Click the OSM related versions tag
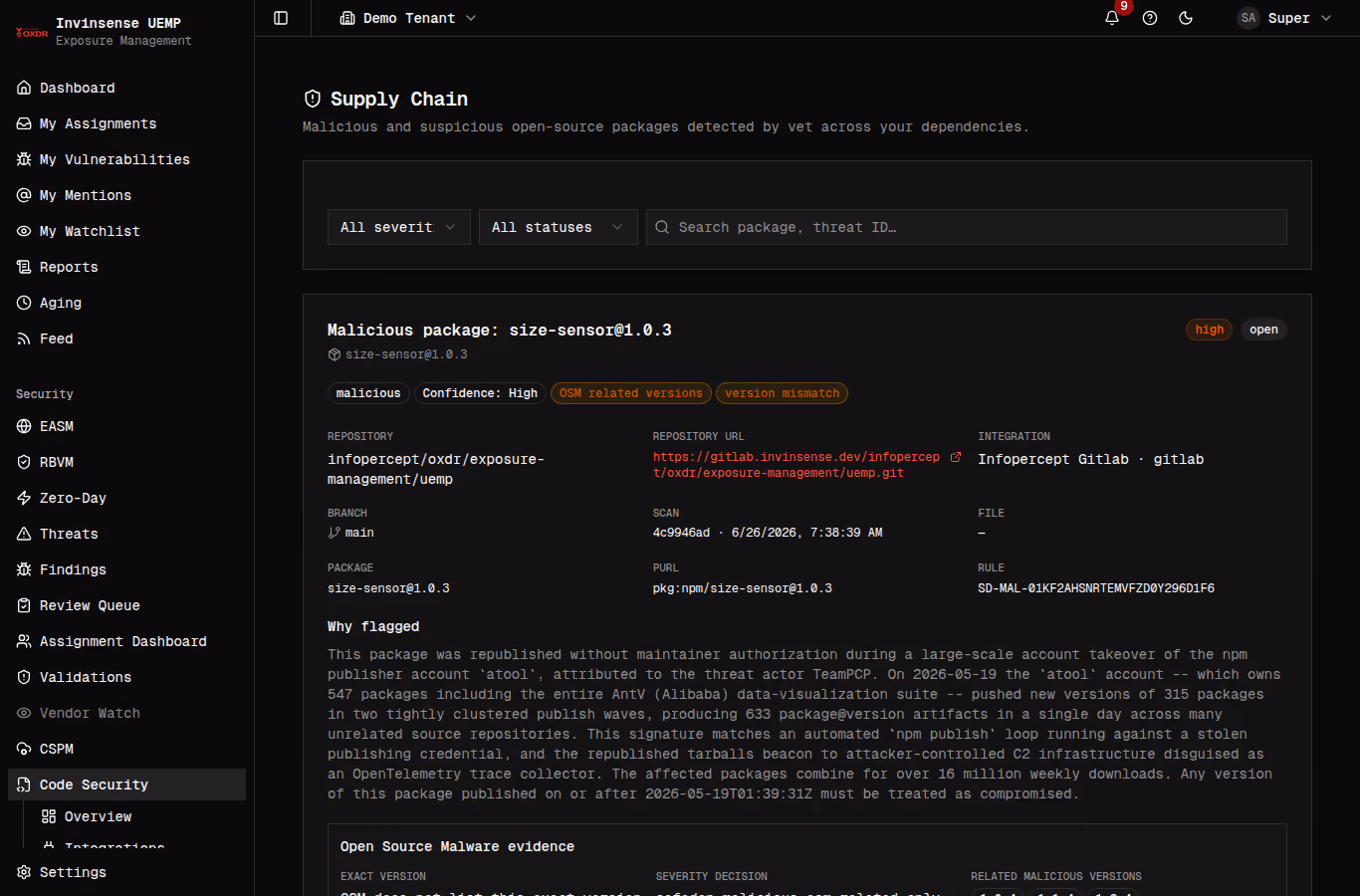The height and width of the screenshot is (896, 1360). tap(631, 393)
